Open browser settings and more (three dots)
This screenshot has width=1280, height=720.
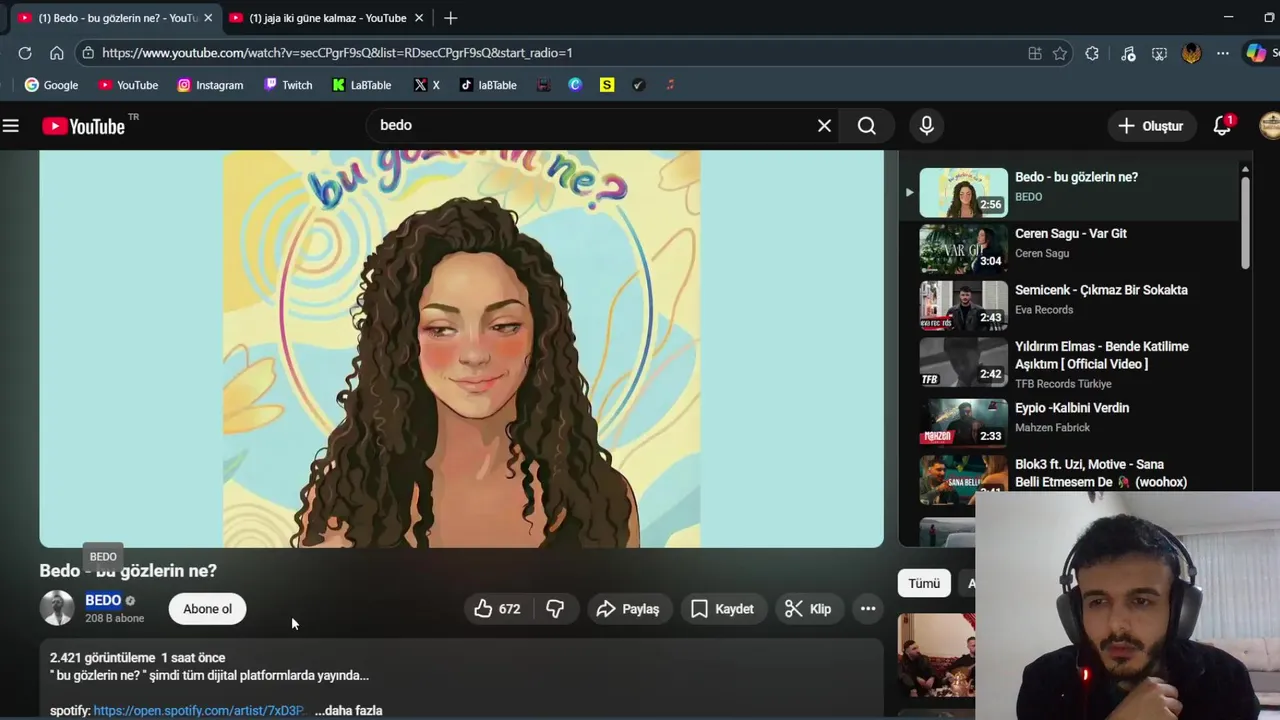coord(1223,53)
